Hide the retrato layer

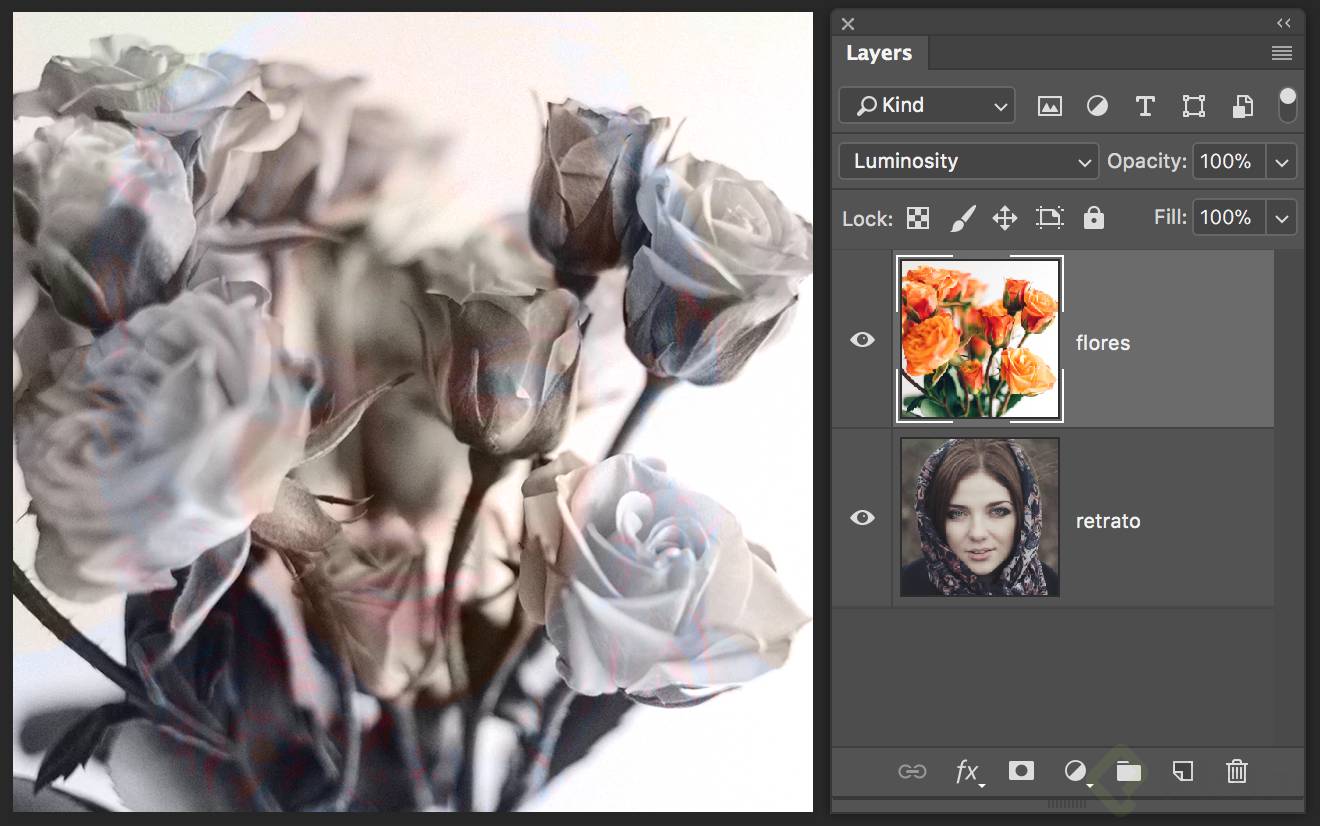(862, 518)
